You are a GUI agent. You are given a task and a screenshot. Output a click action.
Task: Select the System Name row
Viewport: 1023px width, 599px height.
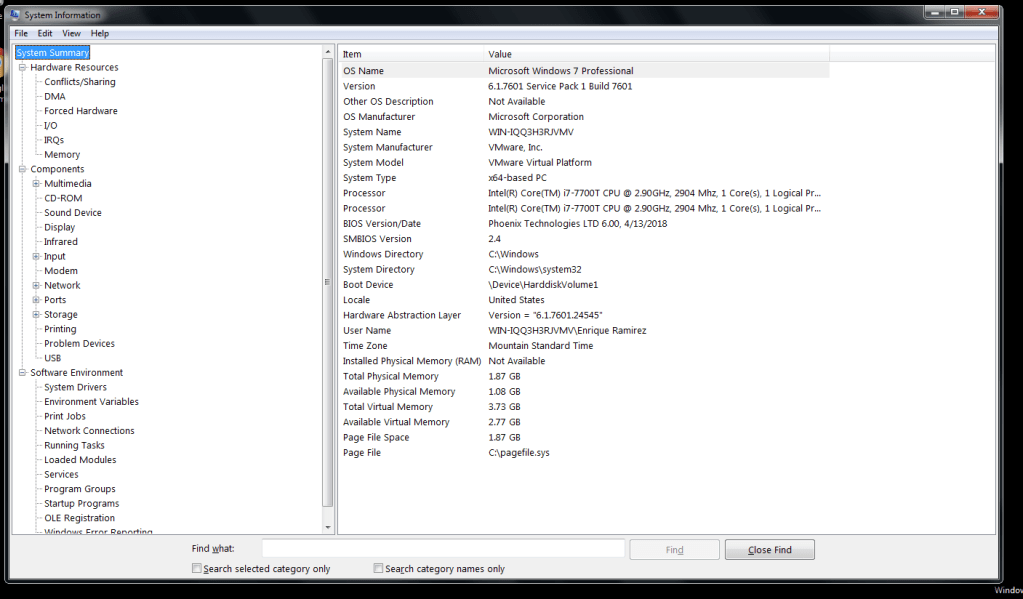pyautogui.click(x=585, y=132)
